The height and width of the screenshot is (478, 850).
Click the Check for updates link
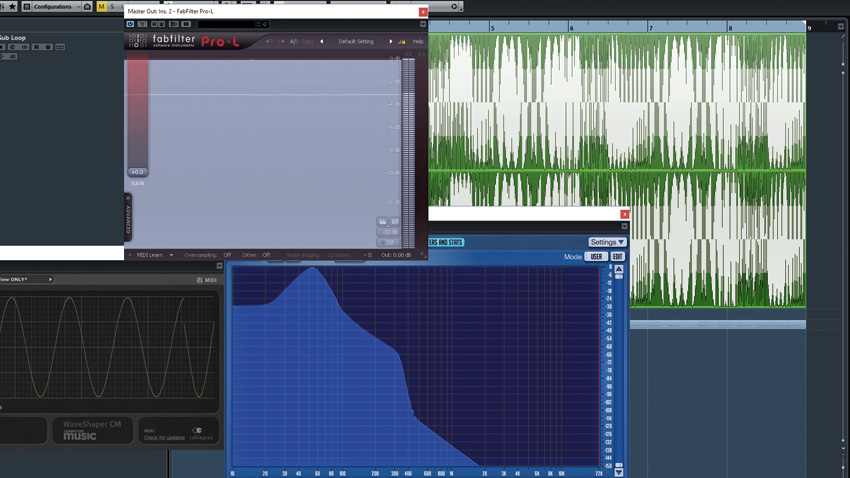pyautogui.click(x=164, y=437)
